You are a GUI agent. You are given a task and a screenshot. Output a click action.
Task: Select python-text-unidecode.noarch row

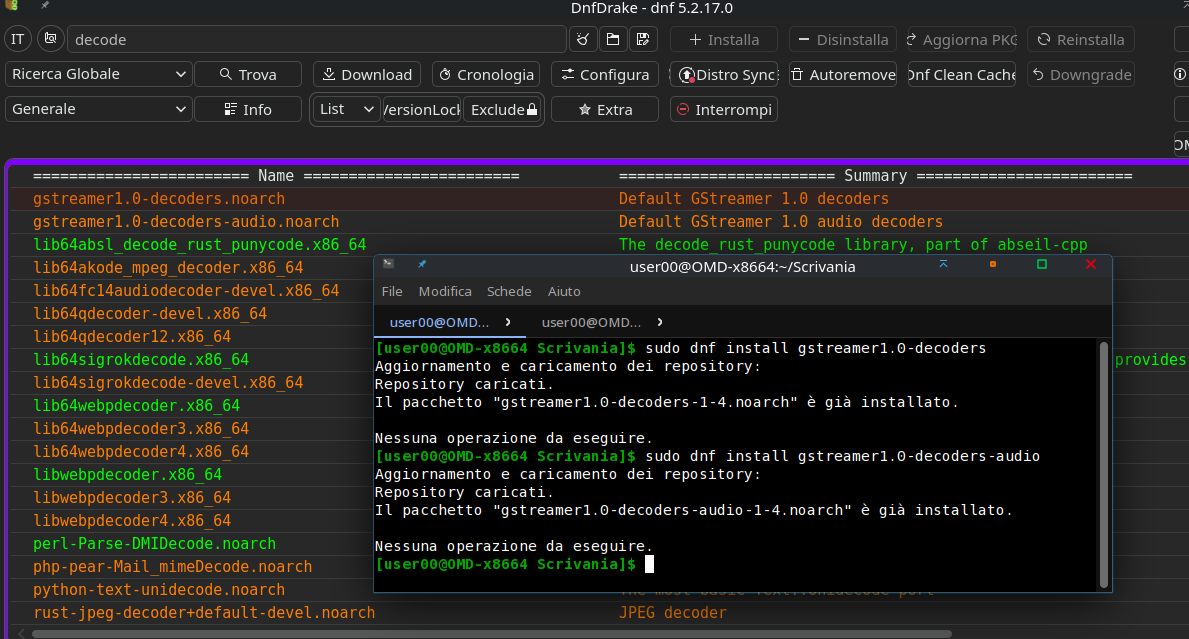coord(158,590)
